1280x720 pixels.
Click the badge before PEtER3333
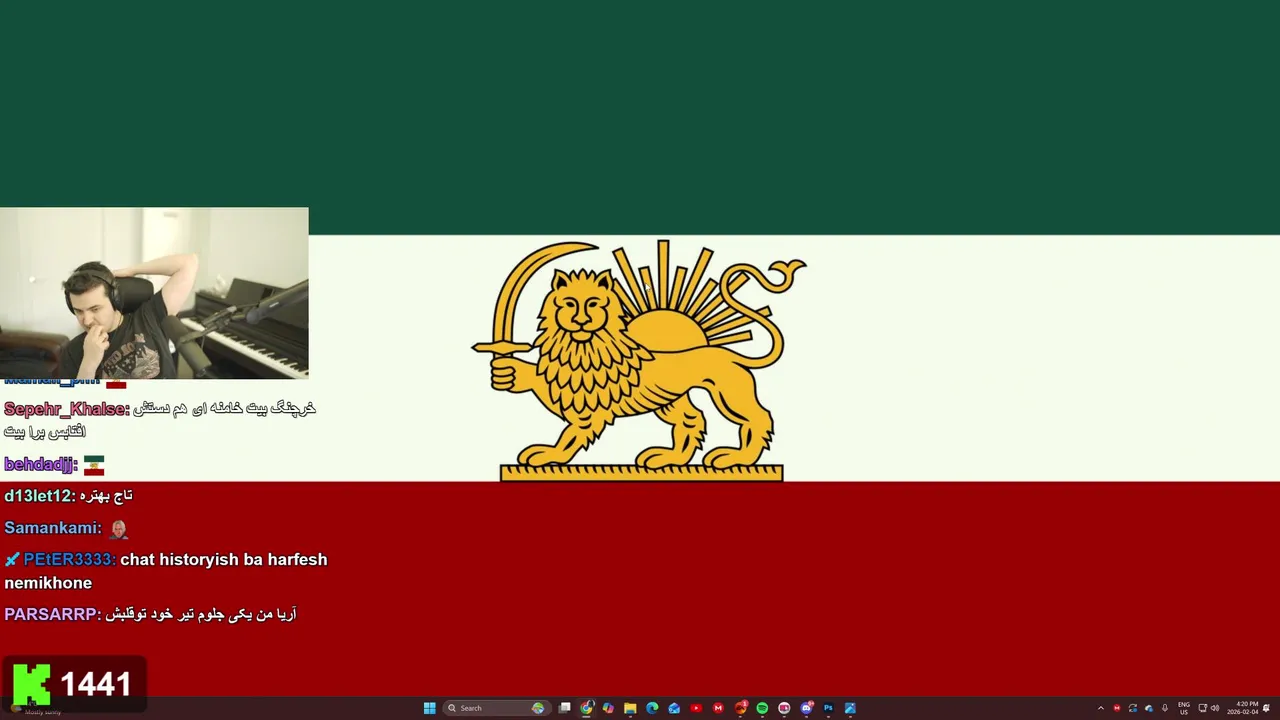click(12, 560)
